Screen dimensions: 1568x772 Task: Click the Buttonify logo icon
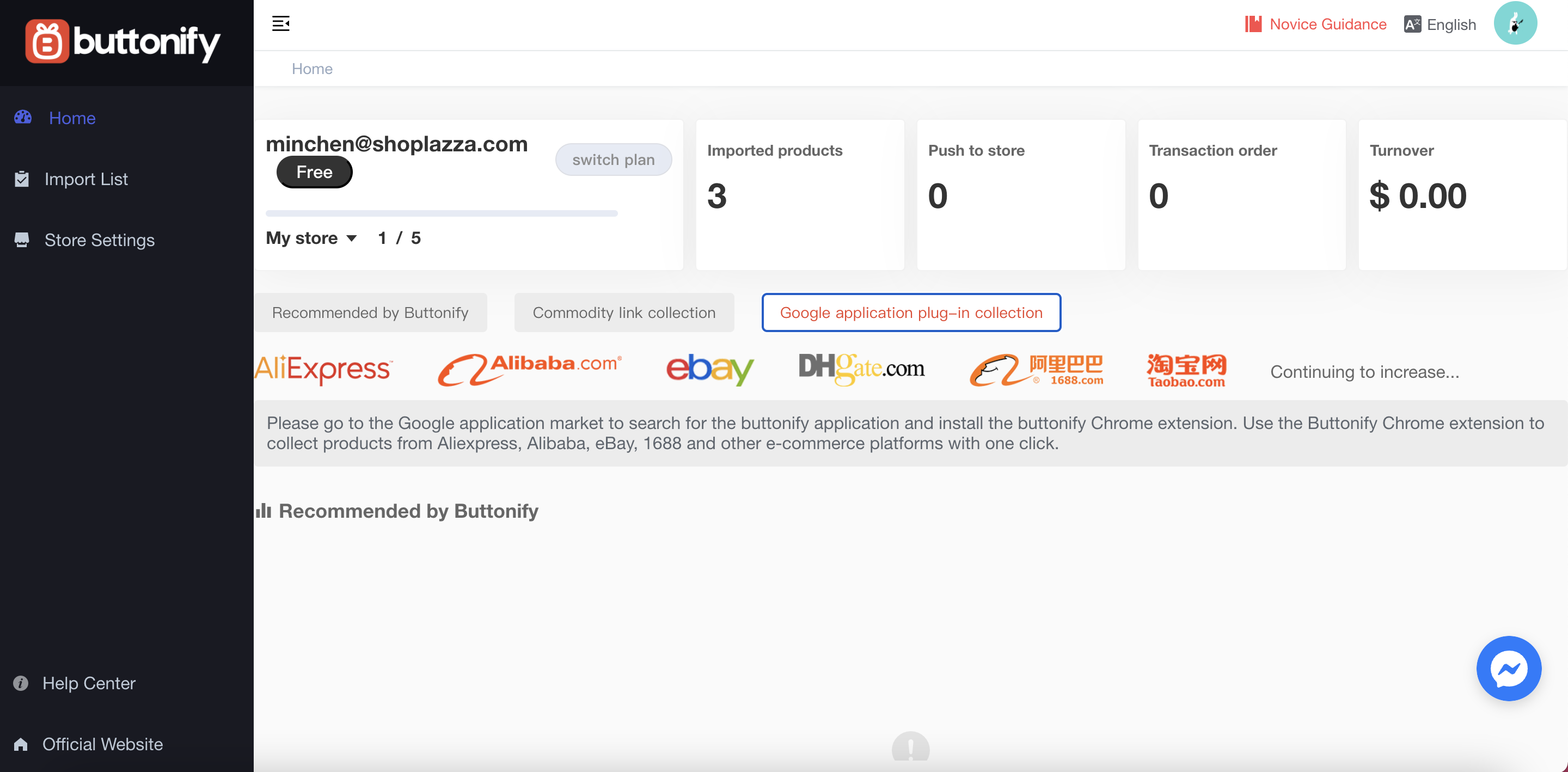pos(47,41)
